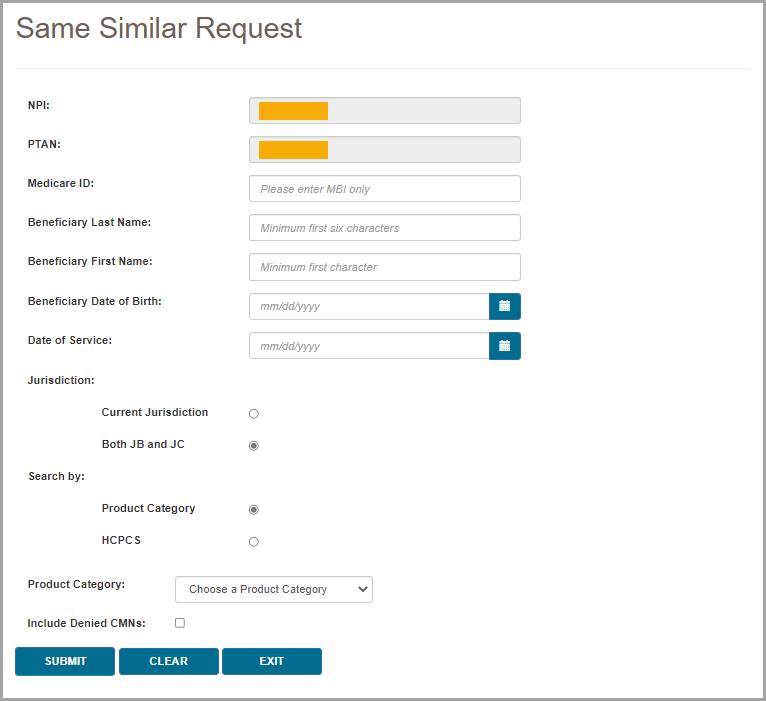Viewport: 766px width, 701px height.
Task: Open the Date of Service calendar picker
Action: (505, 346)
